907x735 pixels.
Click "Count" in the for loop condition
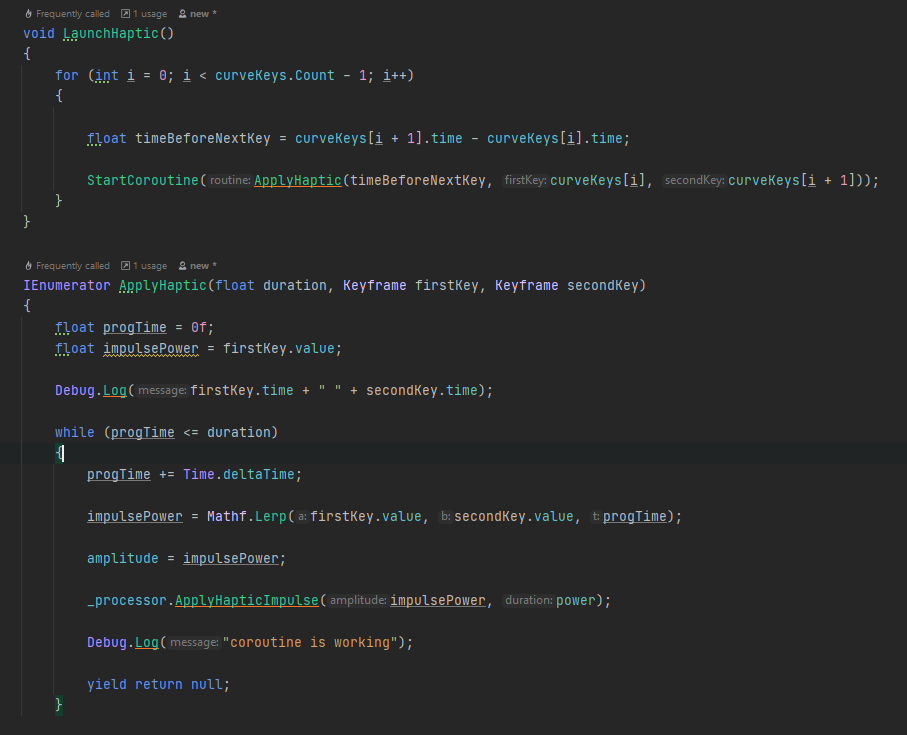[x=315, y=76]
